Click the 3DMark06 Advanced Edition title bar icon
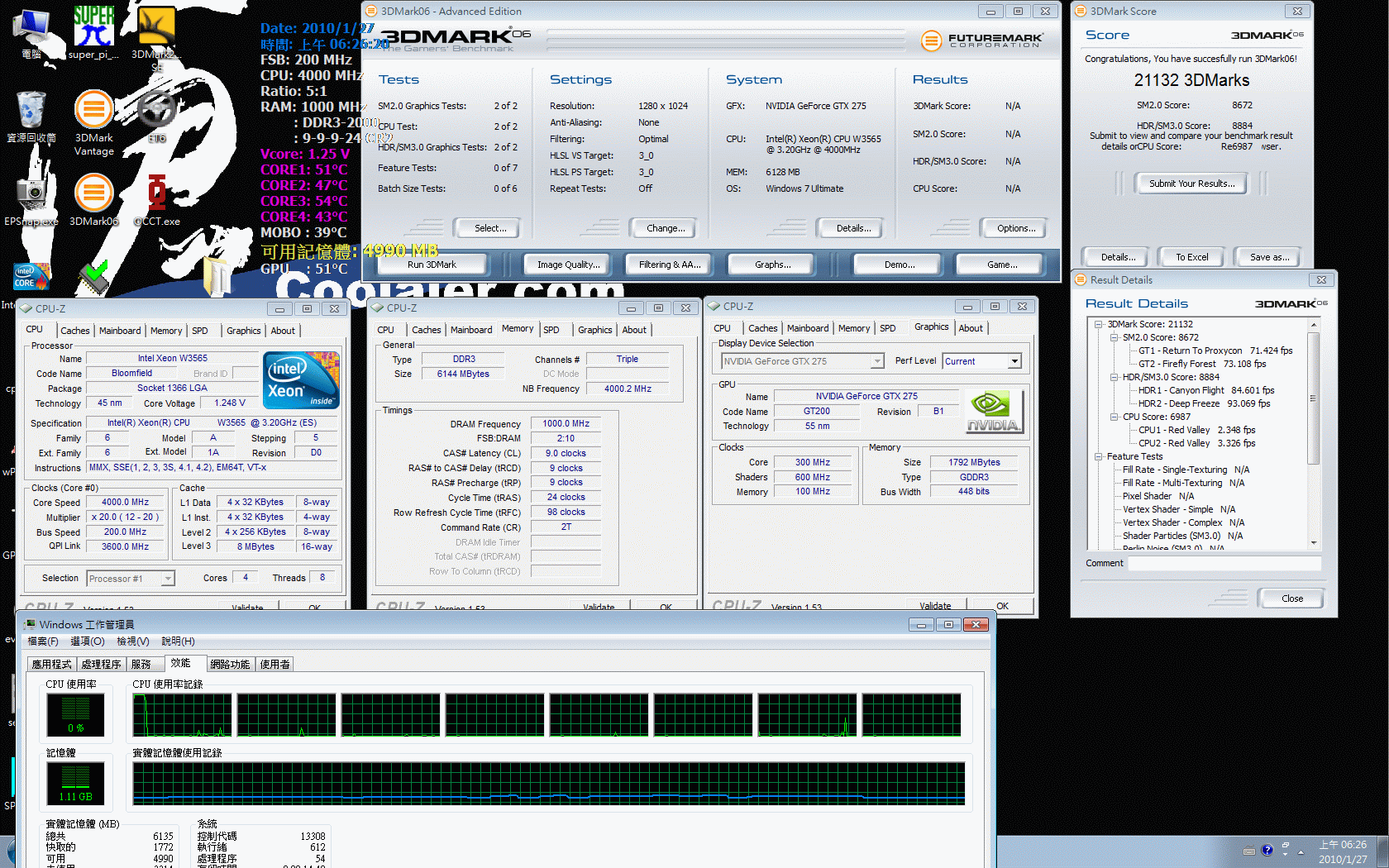 371,12
